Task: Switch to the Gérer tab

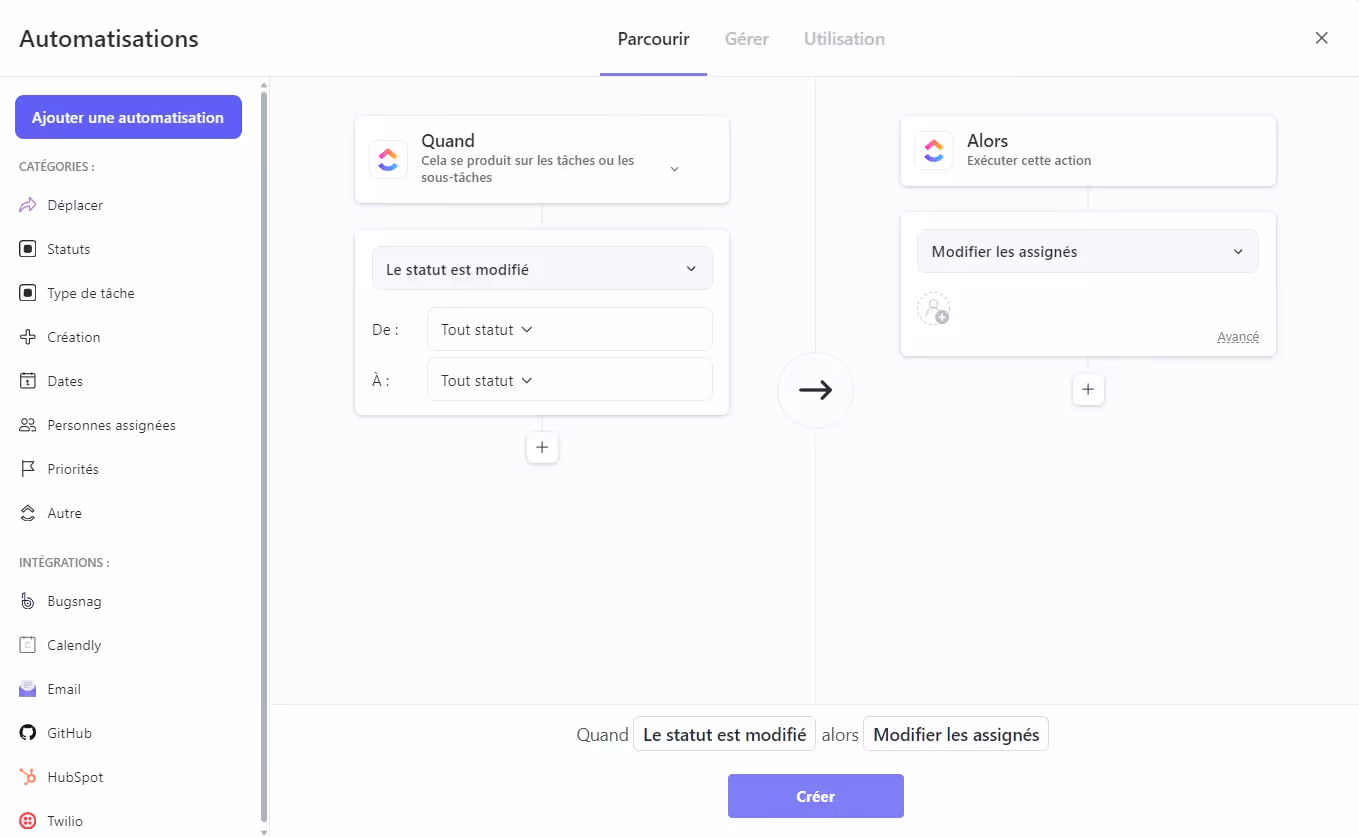Action: point(746,38)
